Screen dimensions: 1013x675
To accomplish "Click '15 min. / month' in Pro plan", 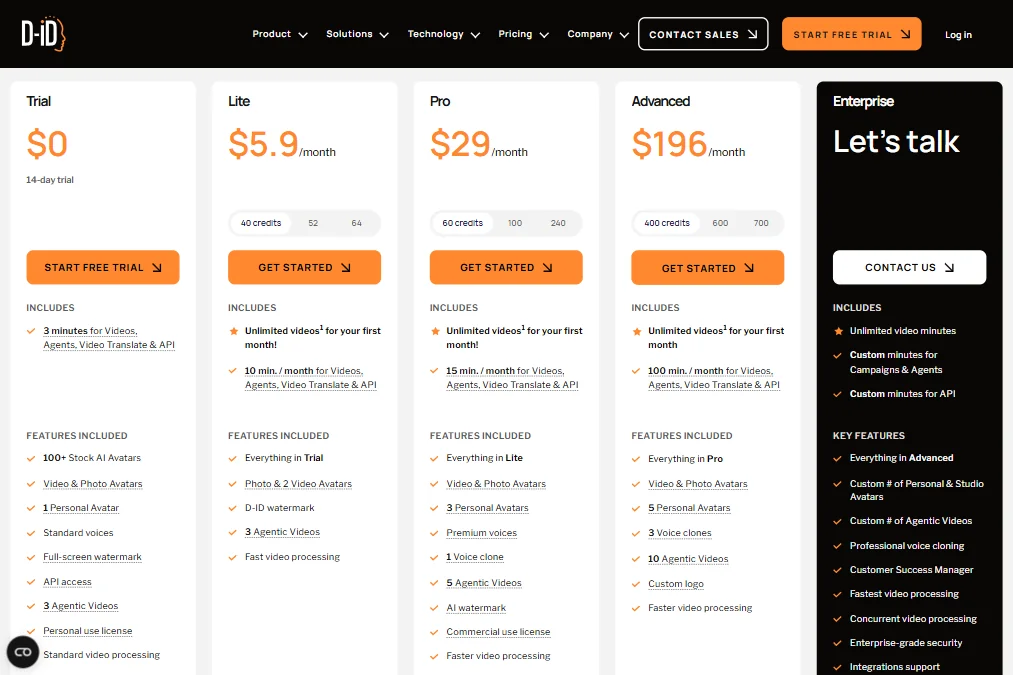I will [x=480, y=371].
